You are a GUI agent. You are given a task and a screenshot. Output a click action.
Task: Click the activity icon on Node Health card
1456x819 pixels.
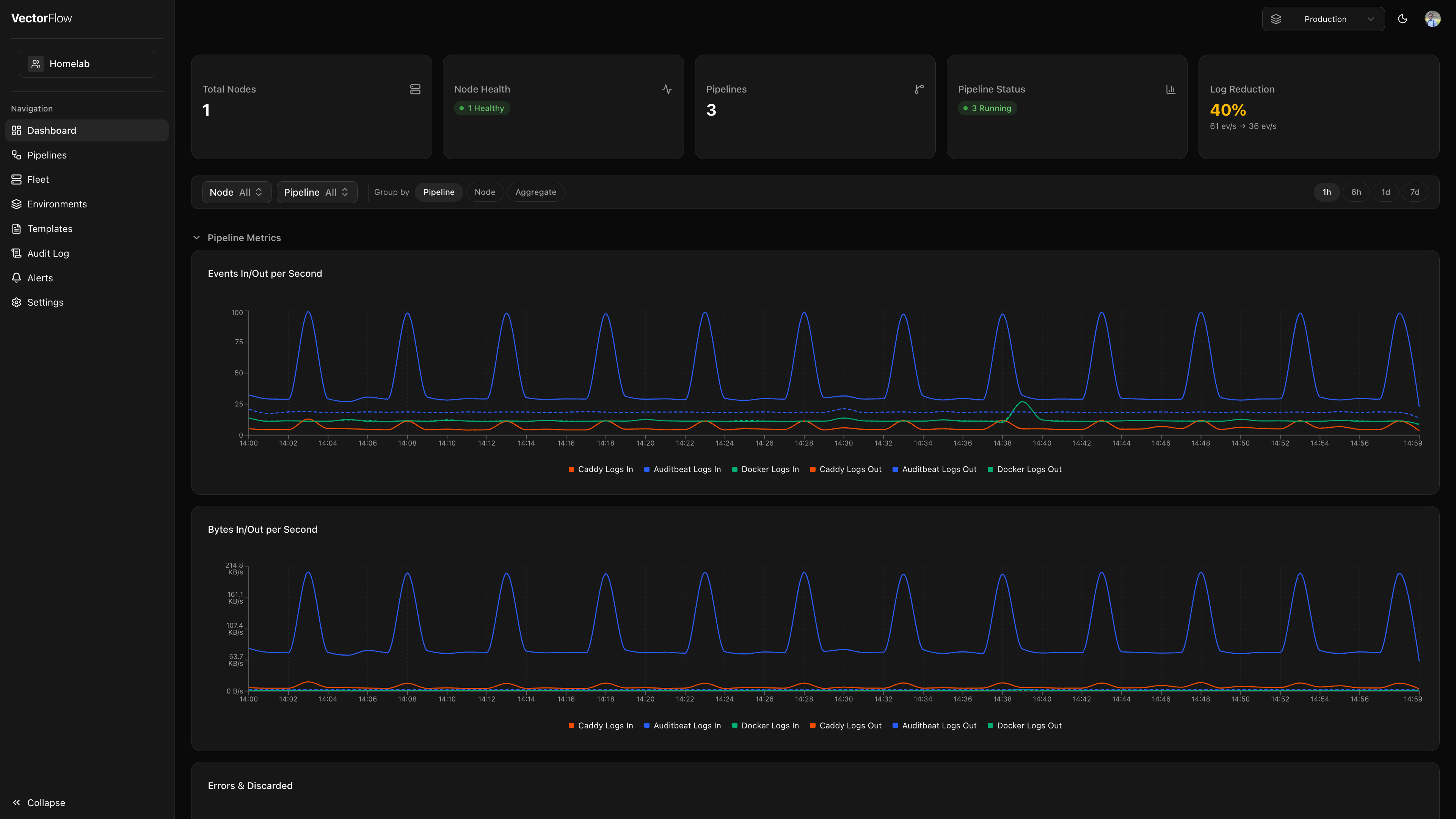pos(667,89)
